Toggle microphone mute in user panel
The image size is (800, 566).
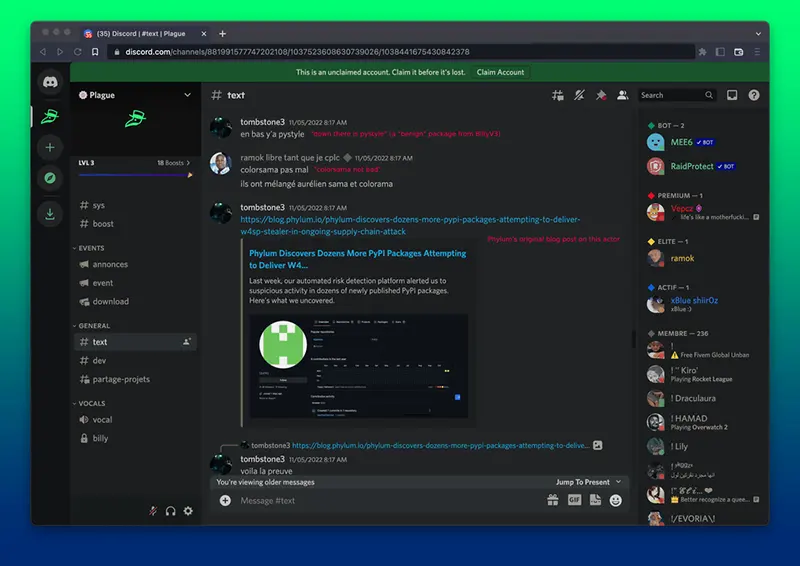tap(153, 511)
